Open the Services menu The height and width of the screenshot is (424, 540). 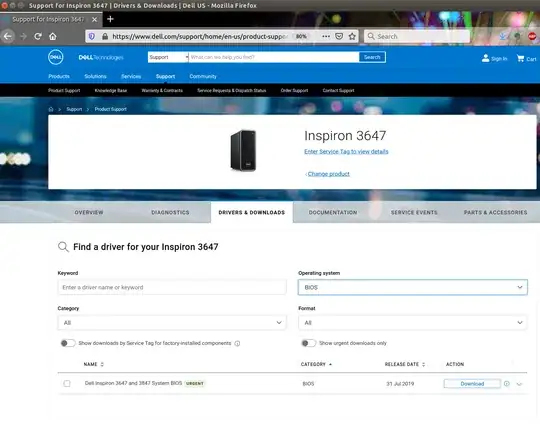tap(131, 76)
